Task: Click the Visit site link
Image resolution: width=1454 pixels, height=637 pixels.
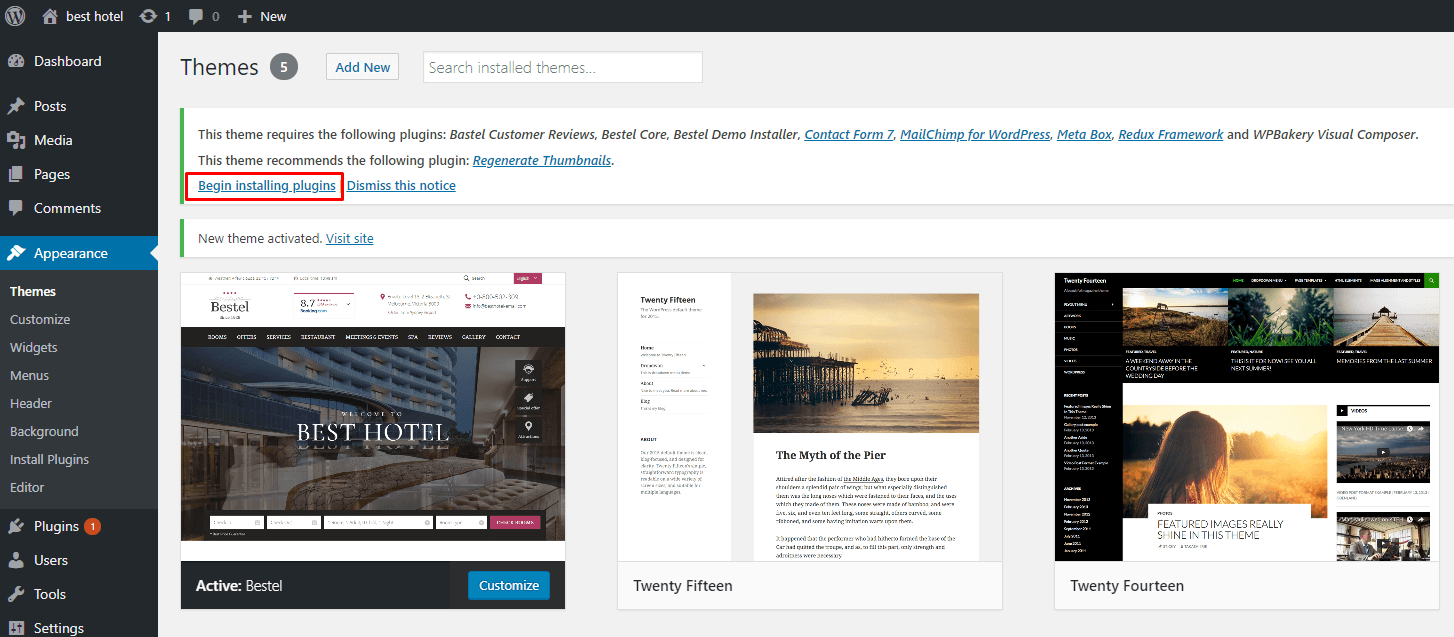Action: (x=349, y=239)
